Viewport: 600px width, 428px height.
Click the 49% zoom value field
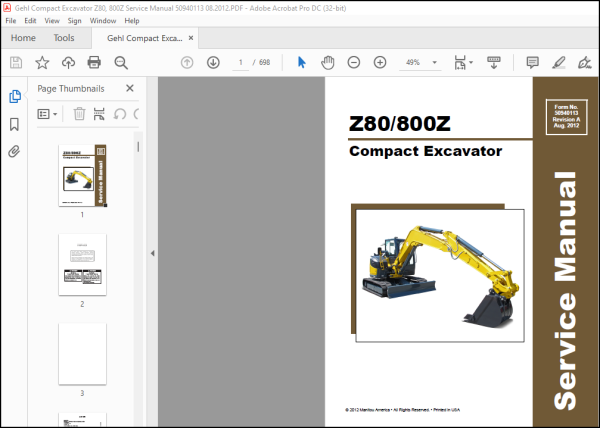pyautogui.click(x=413, y=62)
